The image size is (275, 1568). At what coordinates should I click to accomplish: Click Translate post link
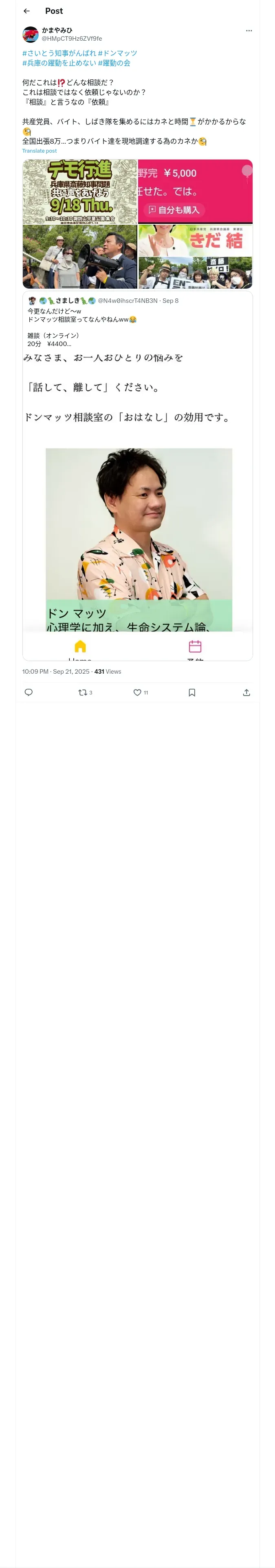39,151
